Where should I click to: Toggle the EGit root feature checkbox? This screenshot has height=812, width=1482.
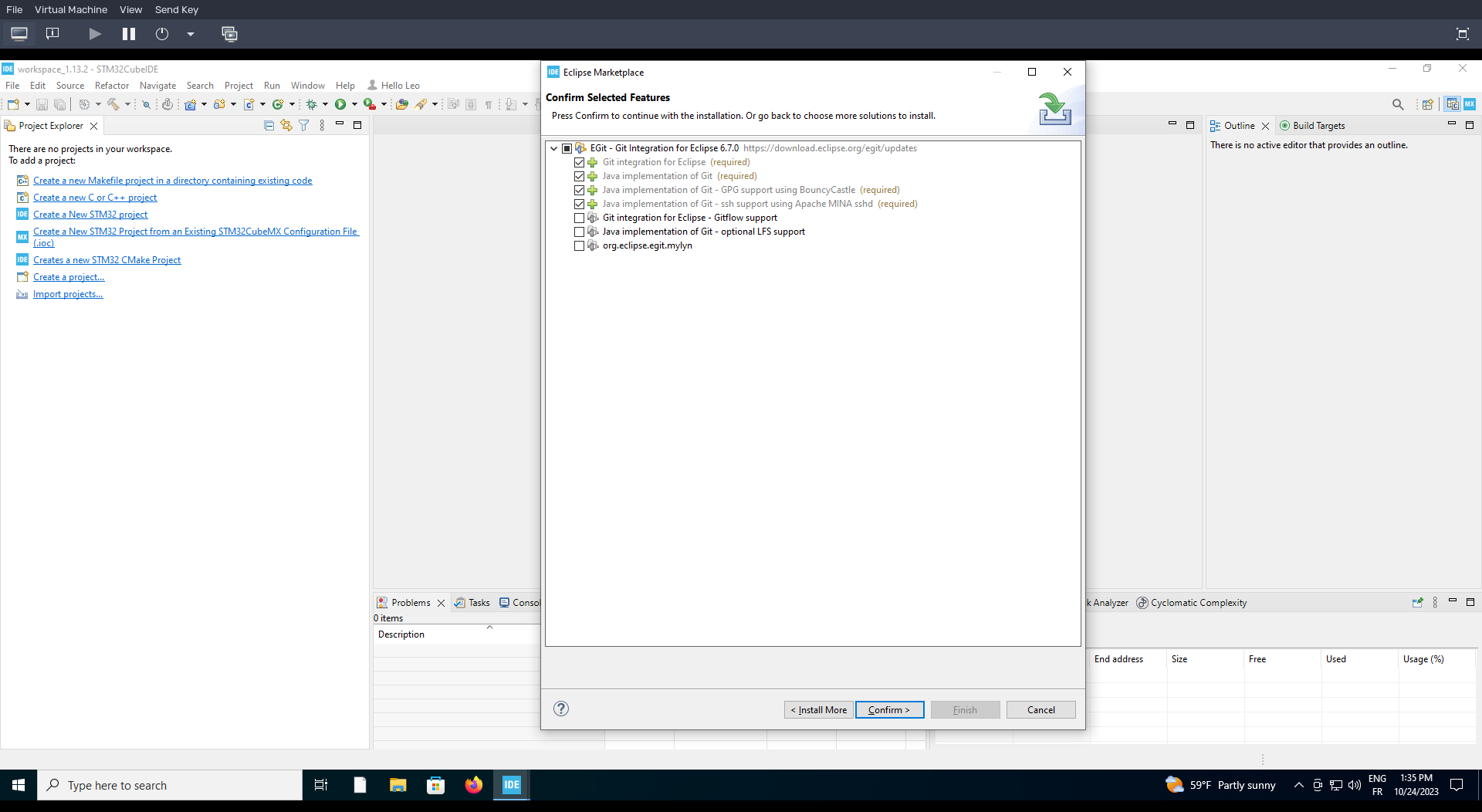click(567, 148)
